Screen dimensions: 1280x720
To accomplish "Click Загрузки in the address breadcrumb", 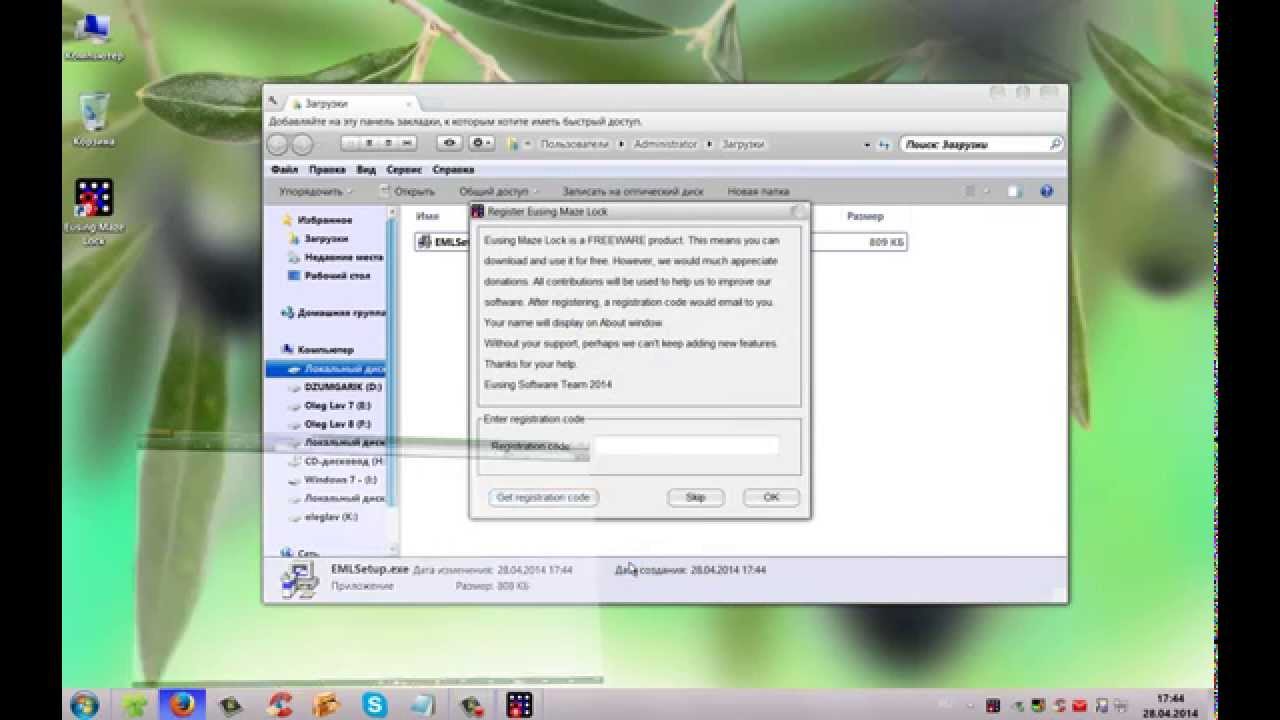I will (743, 144).
